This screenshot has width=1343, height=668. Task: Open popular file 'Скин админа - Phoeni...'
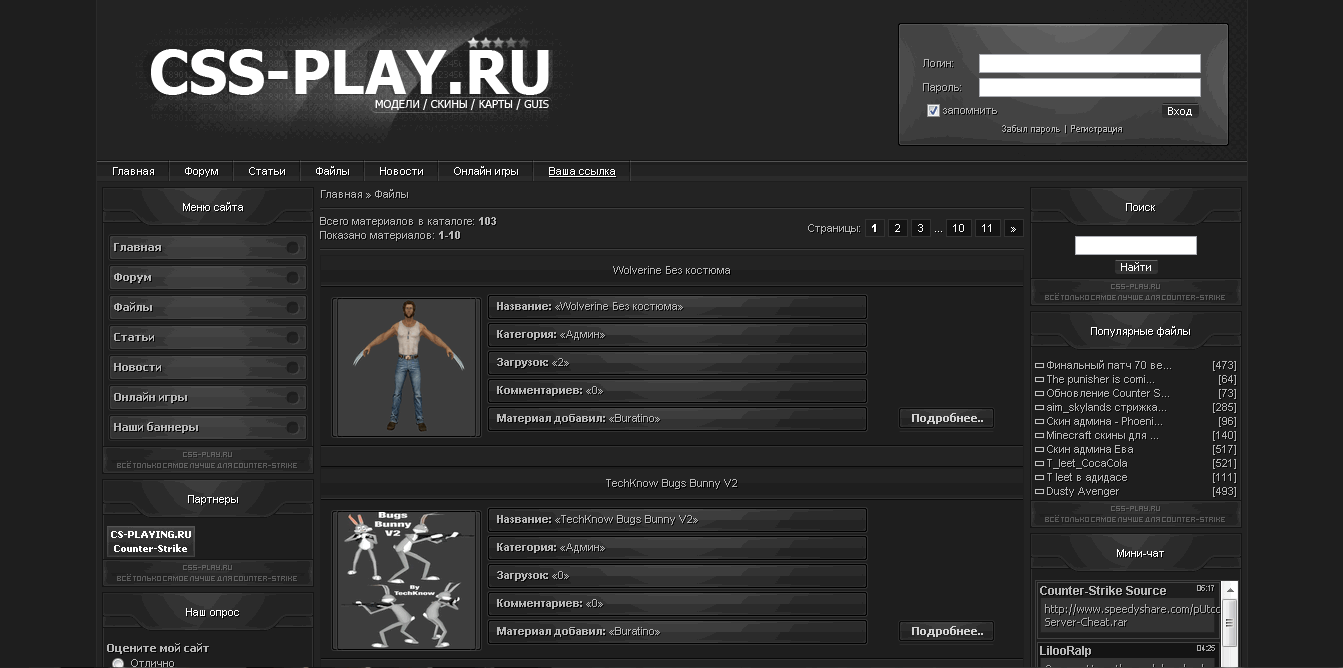(1105, 421)
